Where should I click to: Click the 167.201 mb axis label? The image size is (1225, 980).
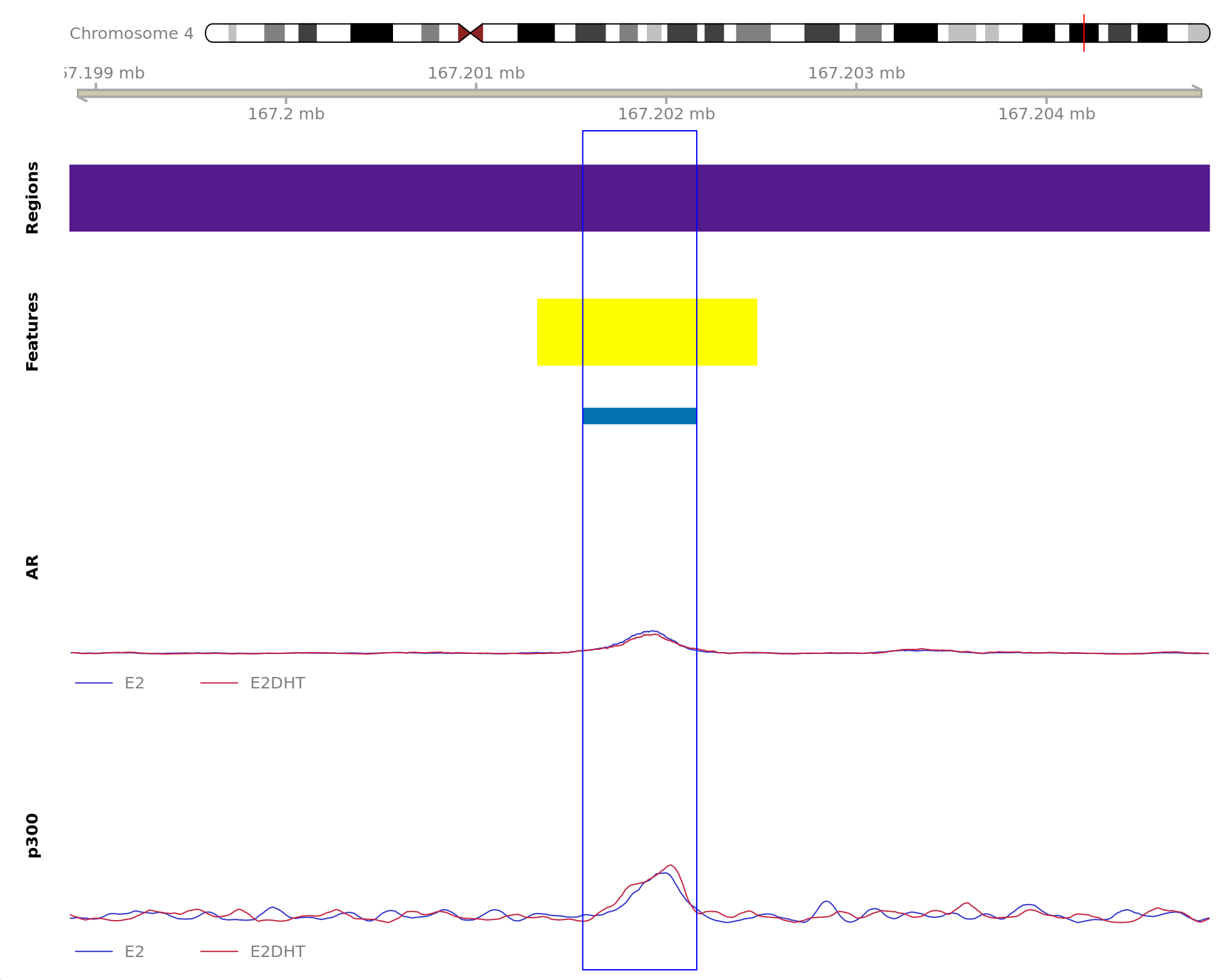pyautogui.click(x=476, y=73)
